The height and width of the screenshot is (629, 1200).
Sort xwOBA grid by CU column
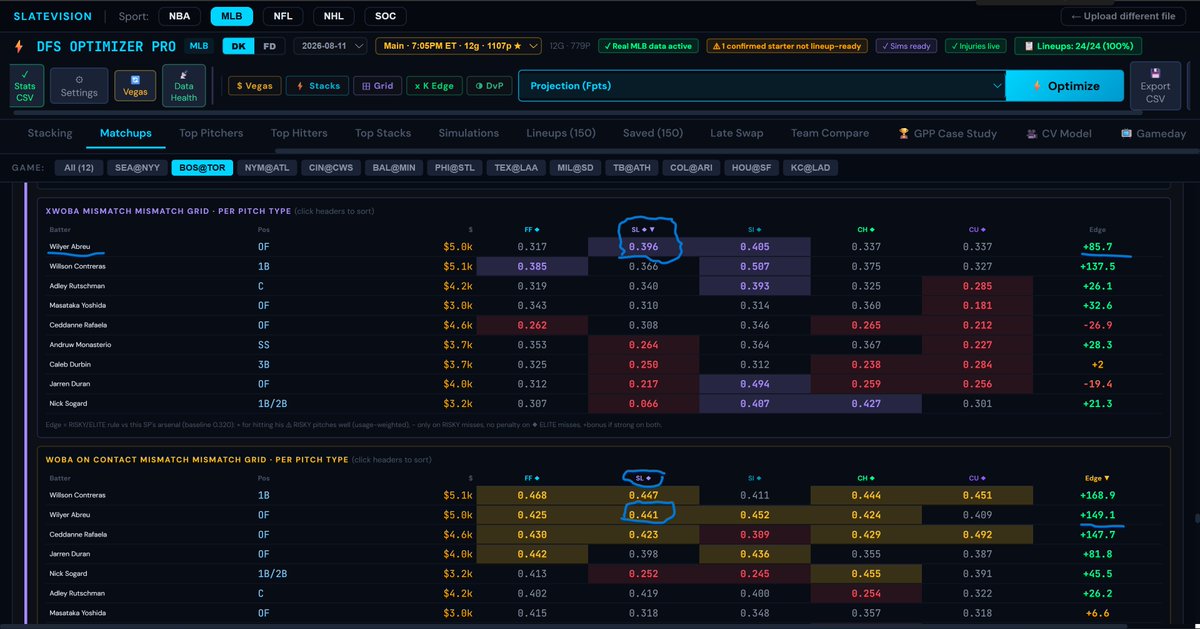[977, 229]
